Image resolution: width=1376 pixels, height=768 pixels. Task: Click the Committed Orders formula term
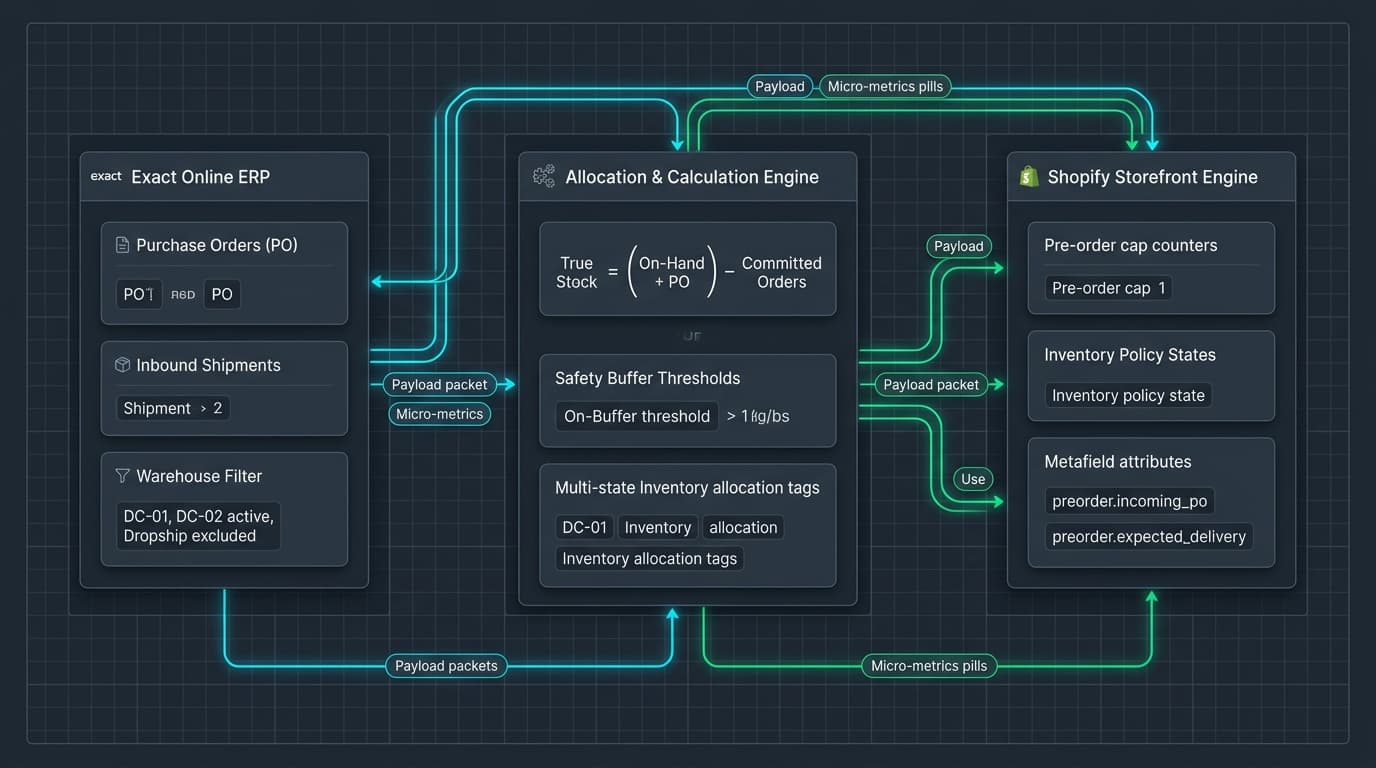coord(781,272)
